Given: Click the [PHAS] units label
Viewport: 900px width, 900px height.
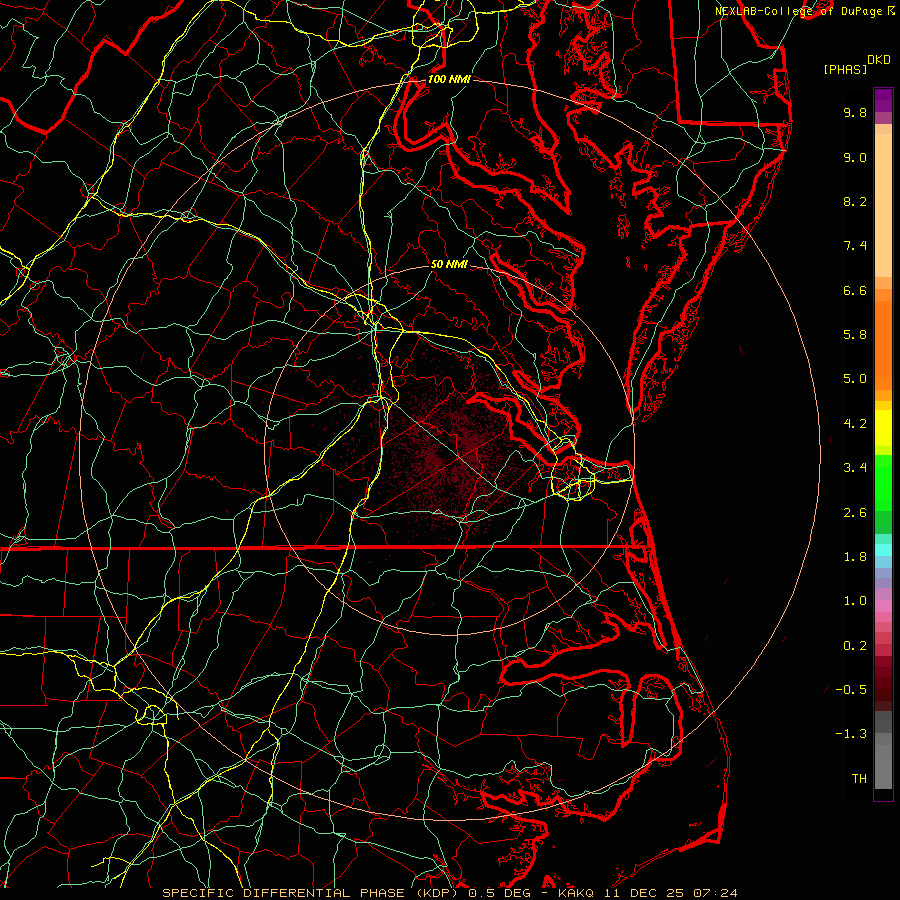Looking at the screenshot, I should (845, 69).
